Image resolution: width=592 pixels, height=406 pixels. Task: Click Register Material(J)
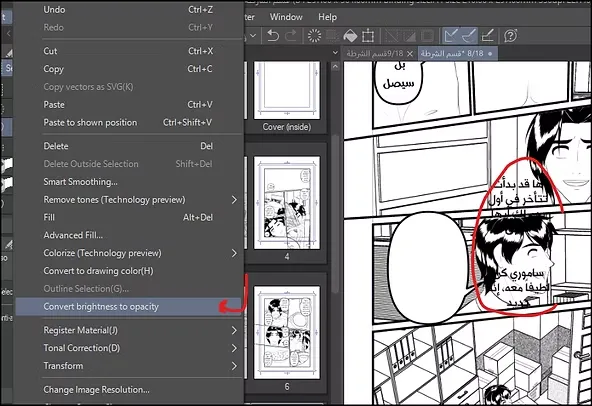tap(128, 330)
